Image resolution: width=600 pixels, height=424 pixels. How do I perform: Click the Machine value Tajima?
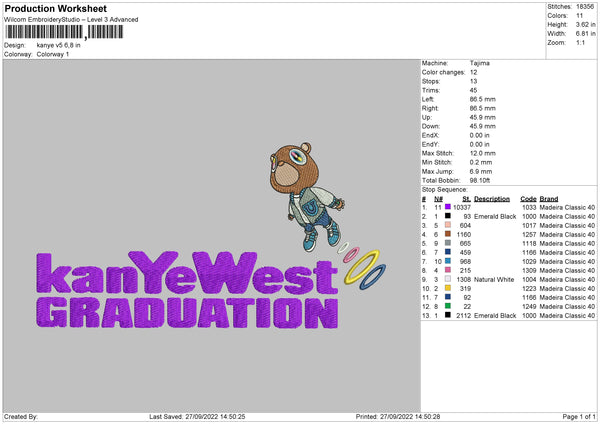click(x=479, y=63)
